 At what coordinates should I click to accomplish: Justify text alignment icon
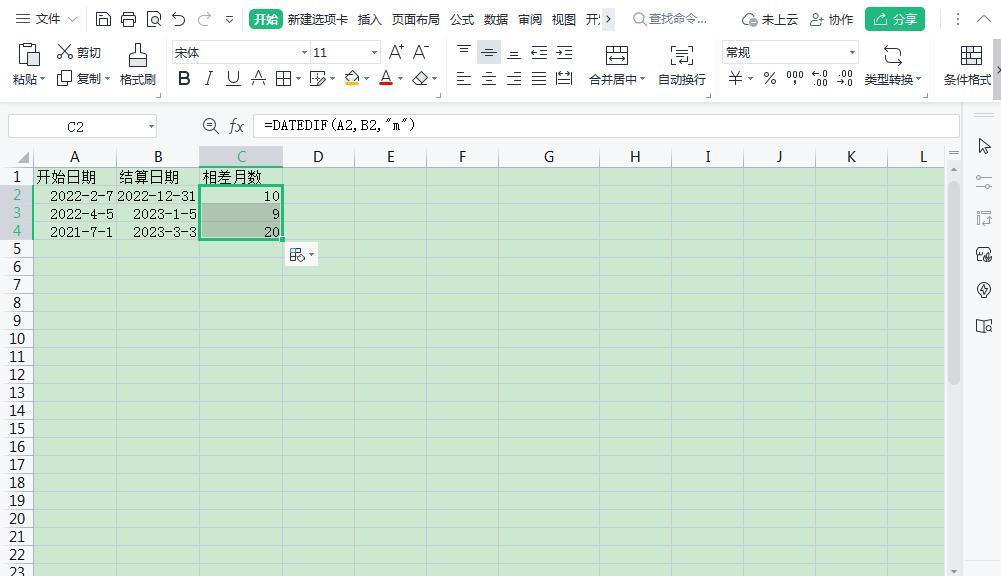click(x=539, y=79)
